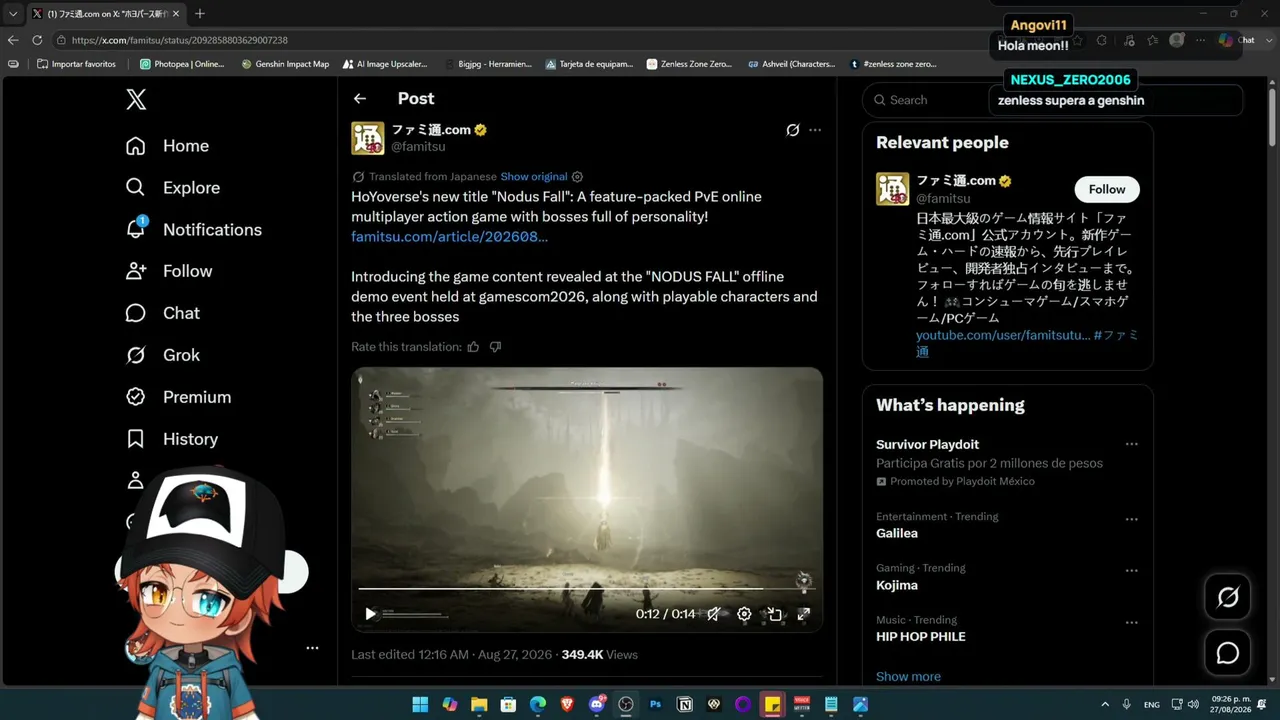Click Show more under What's happening
Viewport: 1280px width, 720px height.
[908, 677]
